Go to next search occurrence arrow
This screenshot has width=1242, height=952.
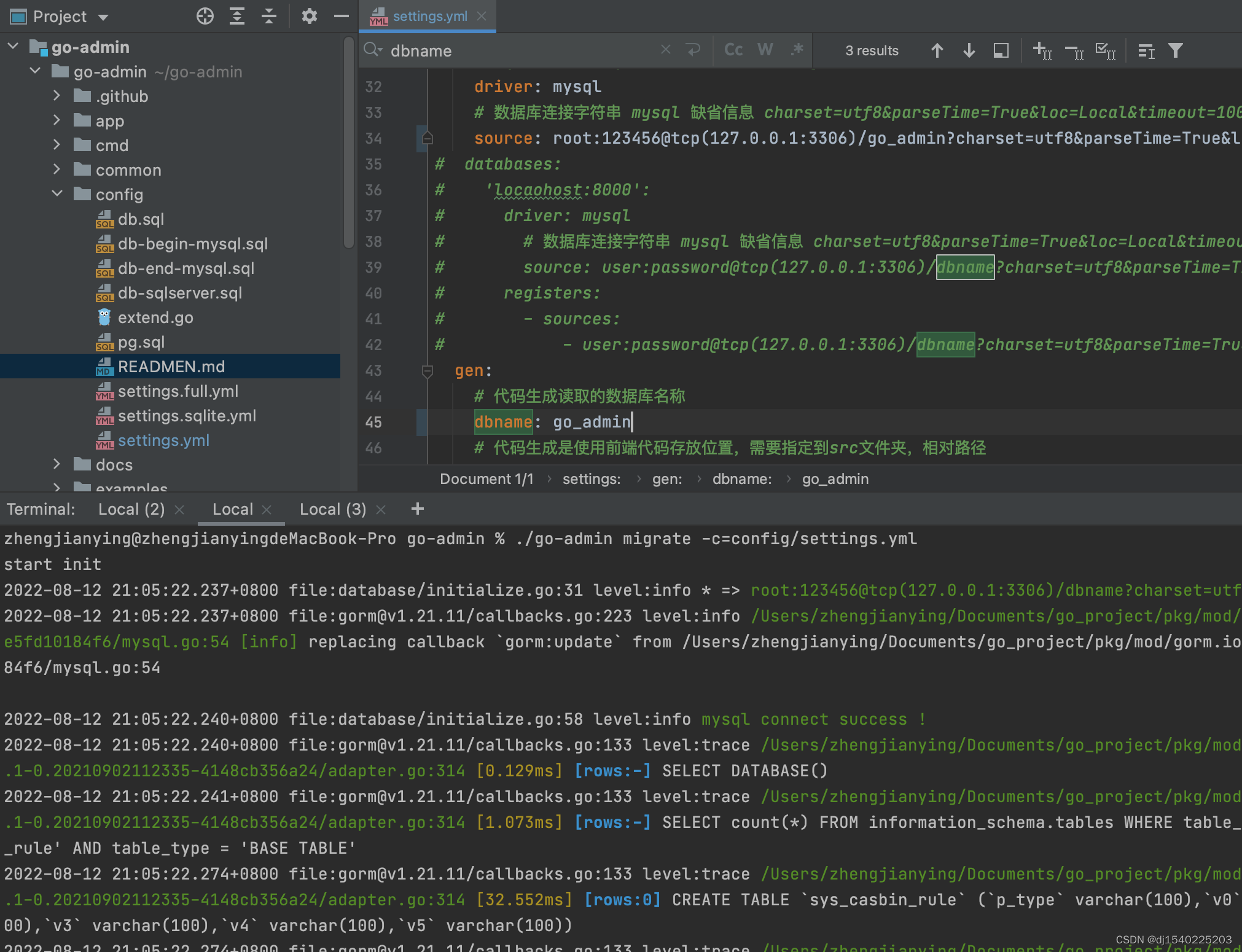pyautogui.click(x=969, y=50)
